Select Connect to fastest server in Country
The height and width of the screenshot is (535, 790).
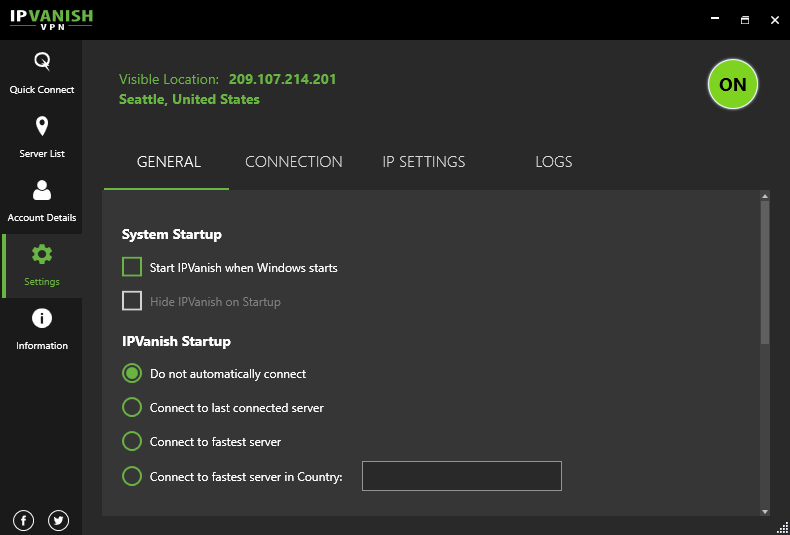pos(132,477)
